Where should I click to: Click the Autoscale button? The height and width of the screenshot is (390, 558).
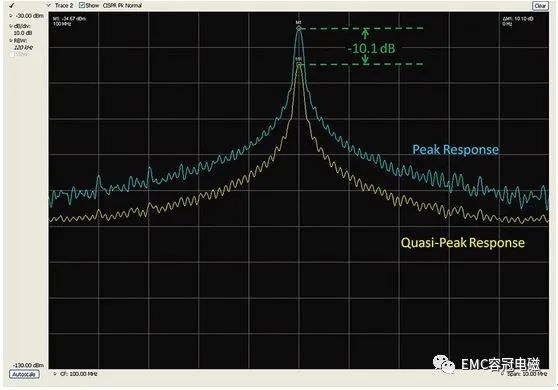tap(24, 374)
